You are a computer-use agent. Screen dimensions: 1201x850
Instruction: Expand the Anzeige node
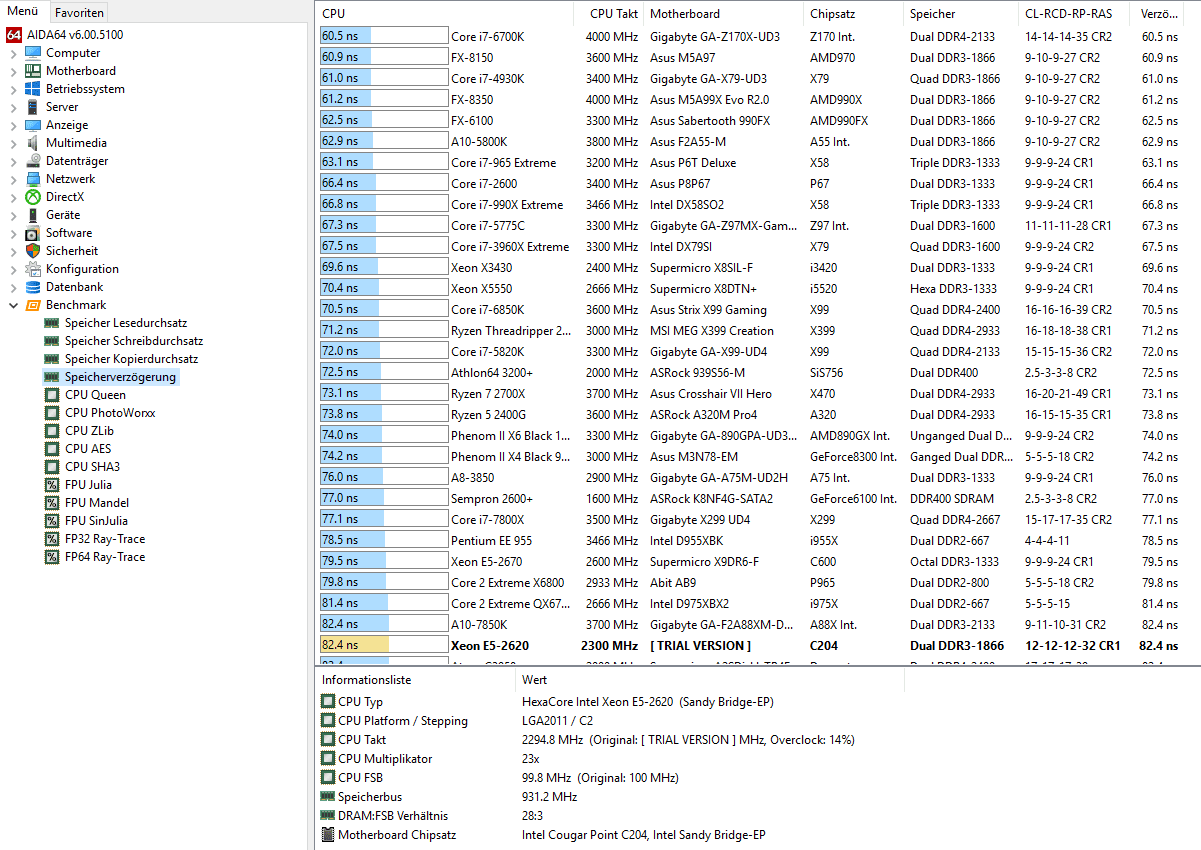coord(13,125)
